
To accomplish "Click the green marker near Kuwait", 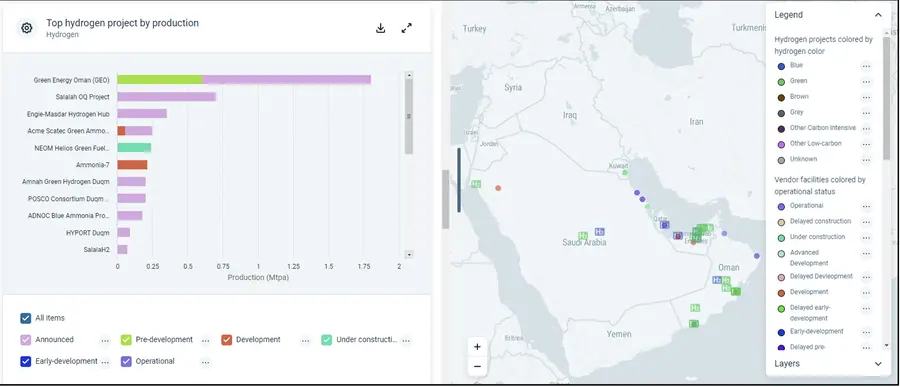I will coord(625,172).
